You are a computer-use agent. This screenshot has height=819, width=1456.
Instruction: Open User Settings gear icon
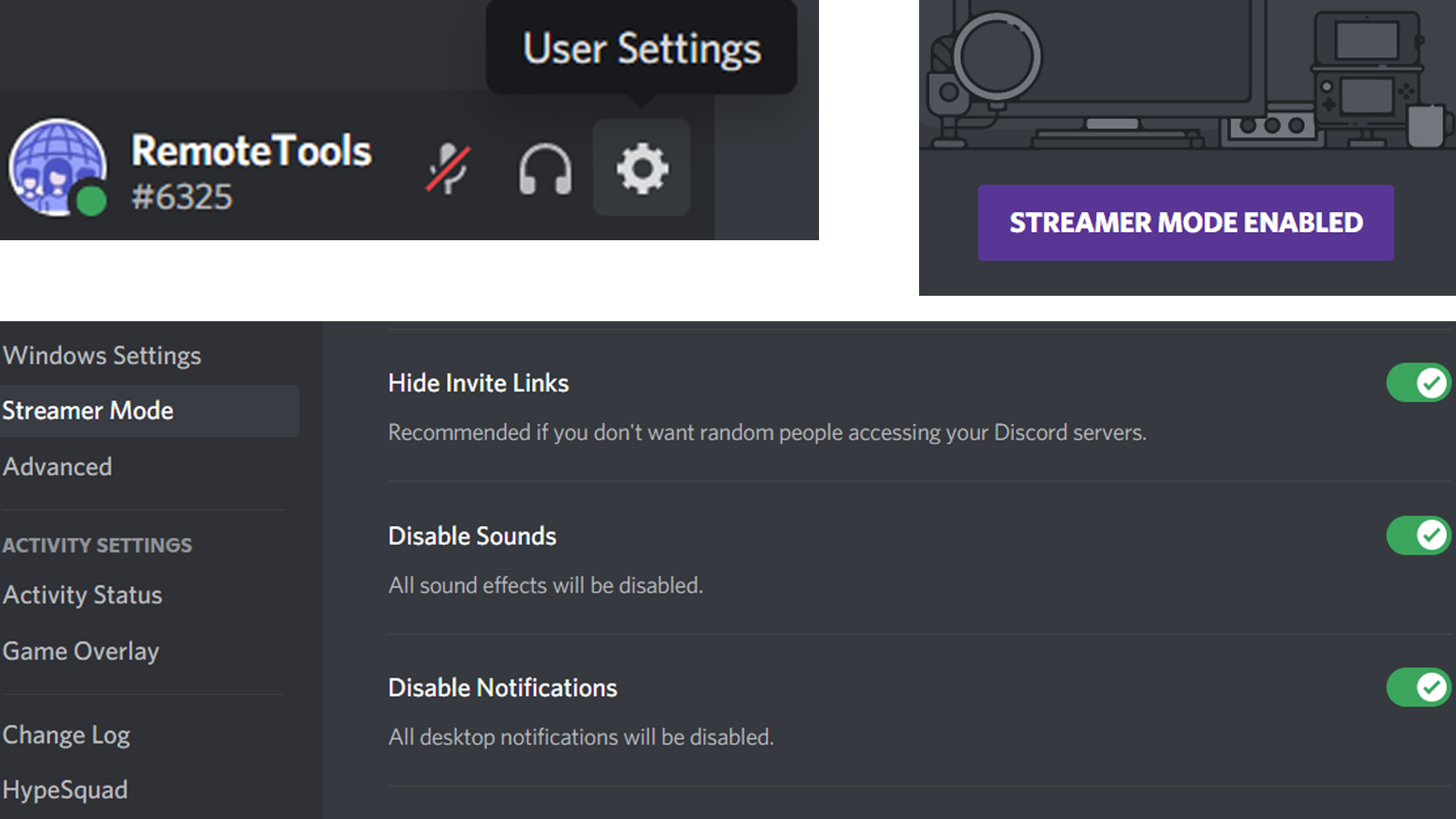642,168
